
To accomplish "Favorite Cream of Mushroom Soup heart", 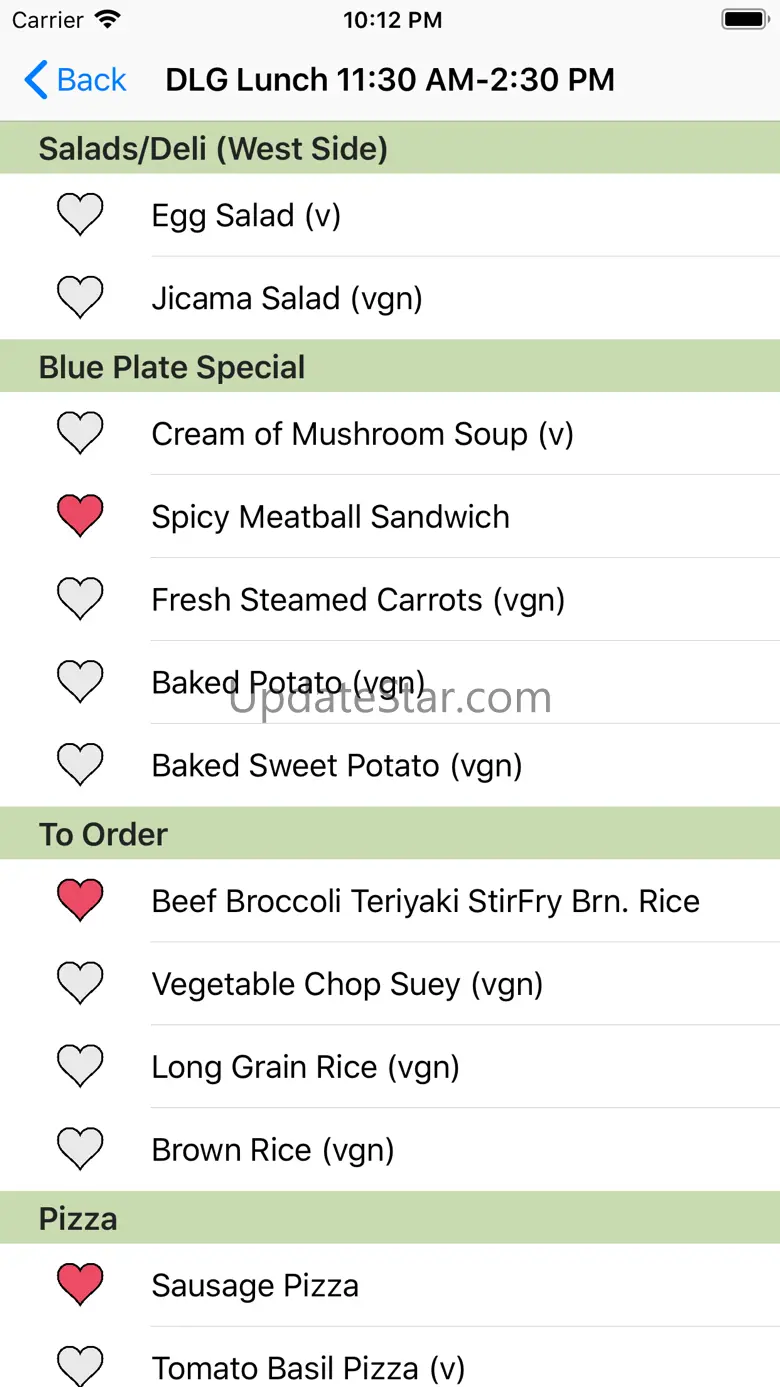I will (x=80, y=434).
